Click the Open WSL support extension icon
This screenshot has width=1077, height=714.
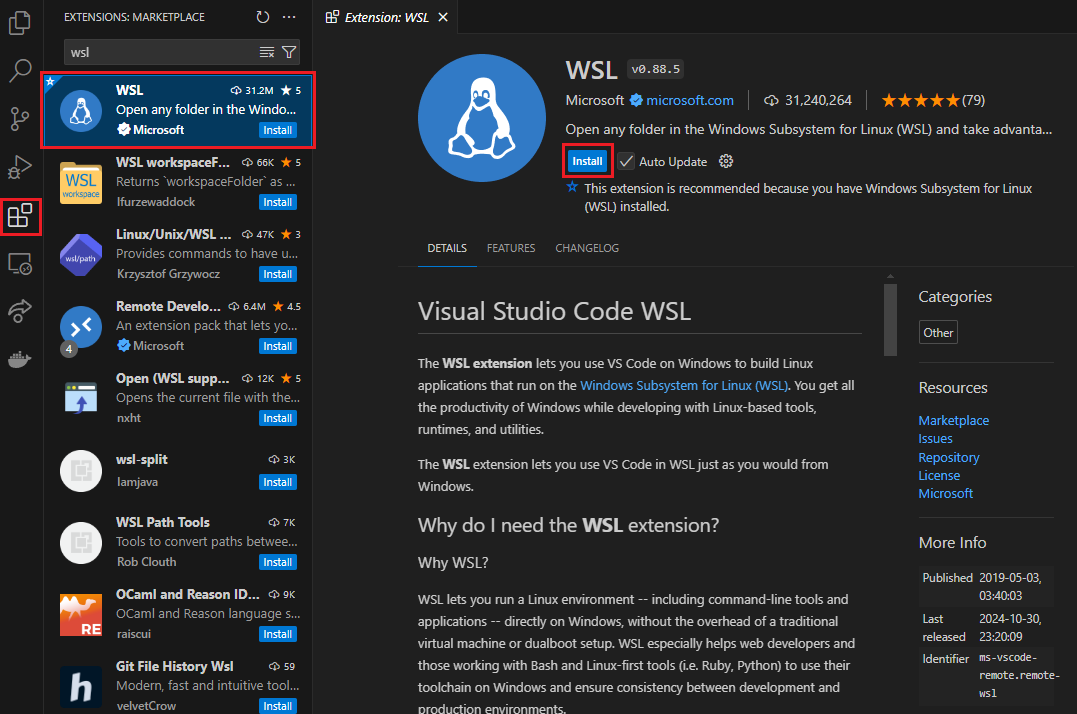(x=81, y=399)
